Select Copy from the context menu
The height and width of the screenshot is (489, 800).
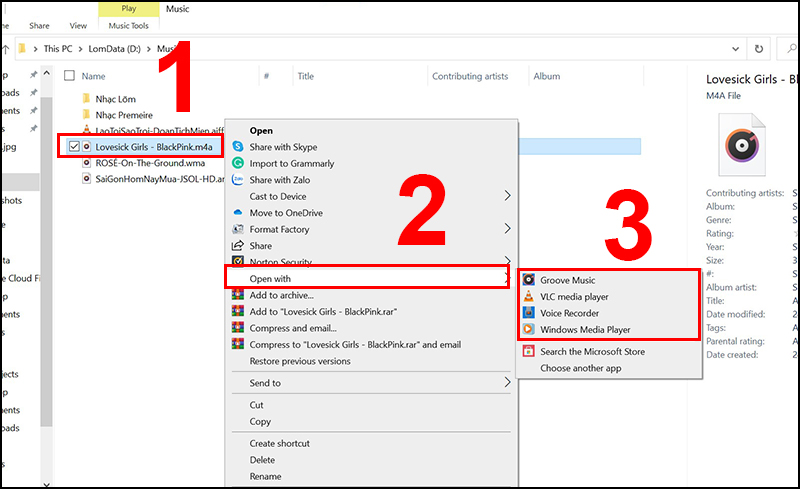(x=260, y=422)
